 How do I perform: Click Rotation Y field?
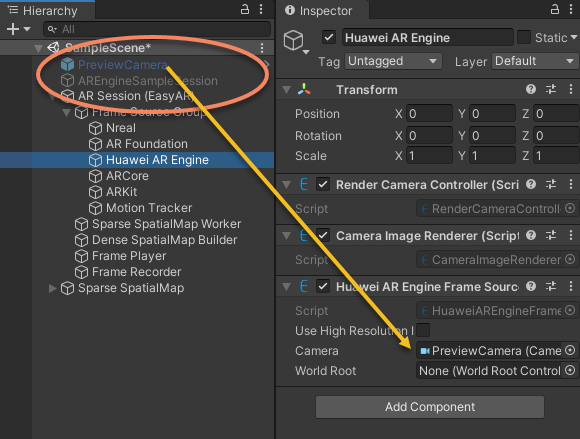(x=492, y=136)
